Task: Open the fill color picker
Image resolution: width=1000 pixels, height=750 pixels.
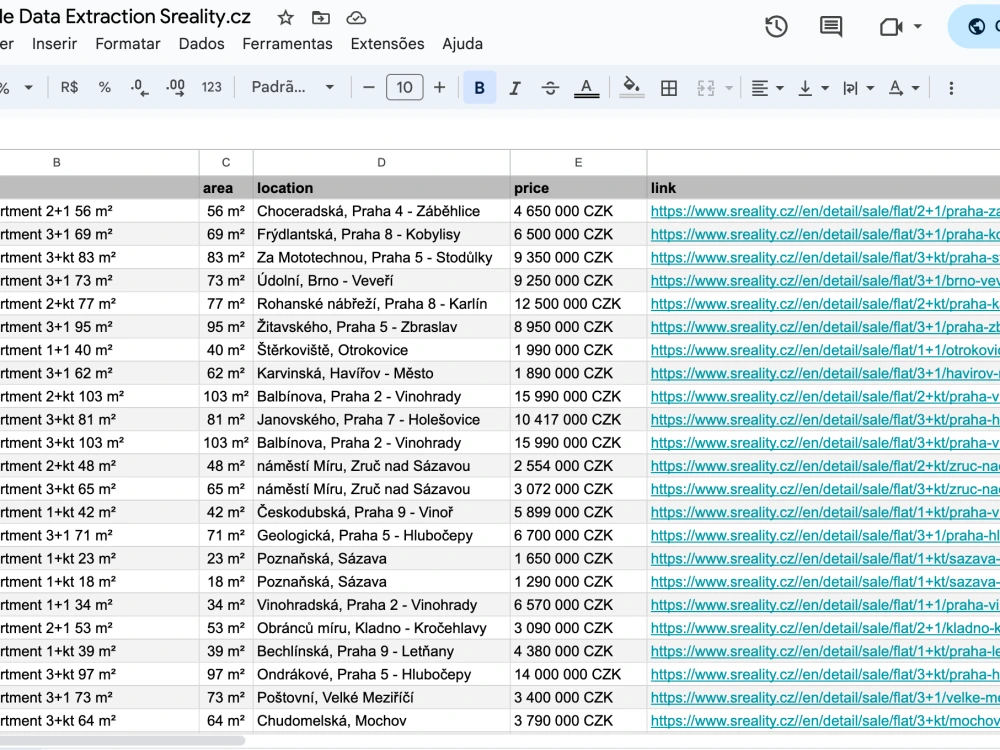Action: pos(631,87)
